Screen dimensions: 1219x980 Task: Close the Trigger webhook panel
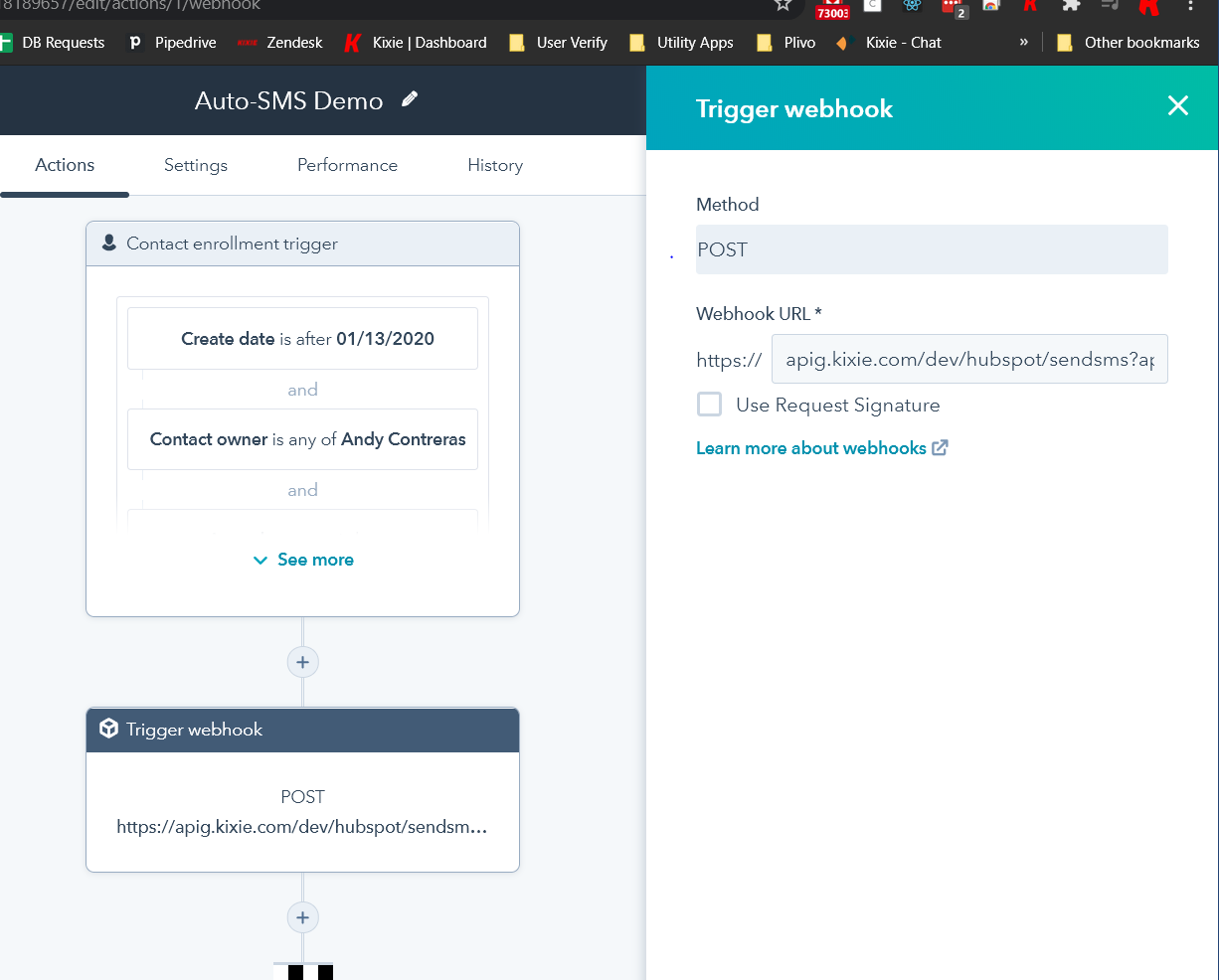coord(1178,105)
